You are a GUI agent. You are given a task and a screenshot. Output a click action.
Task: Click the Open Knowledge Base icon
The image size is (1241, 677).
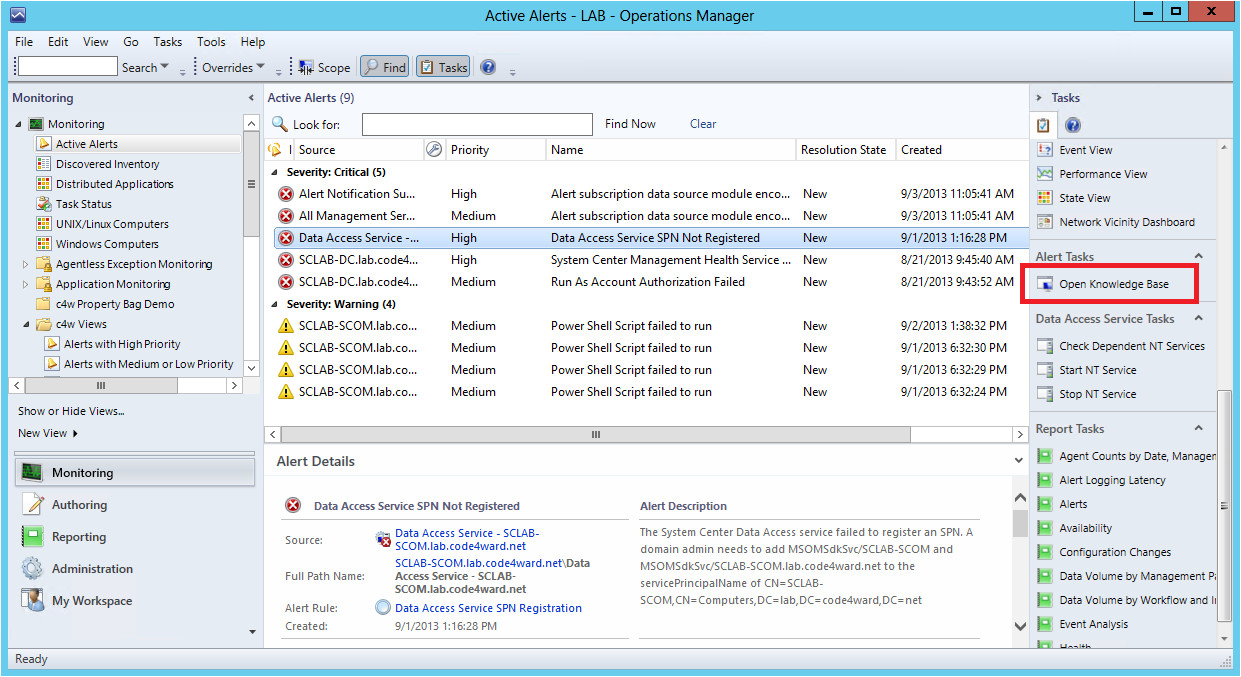point(1045,284)
